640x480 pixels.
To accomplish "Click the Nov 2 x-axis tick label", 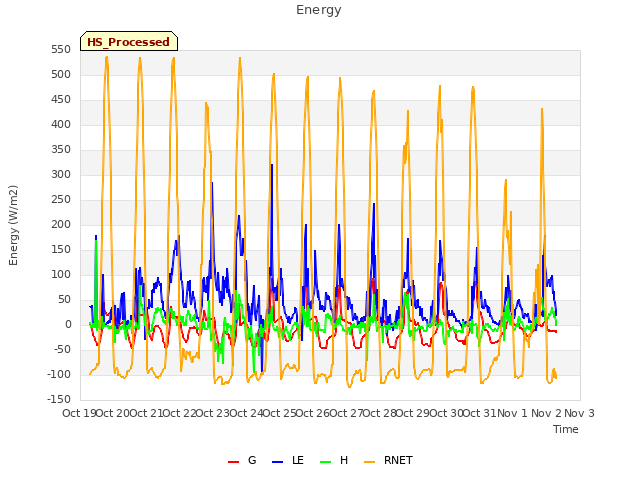I will 546,413.
